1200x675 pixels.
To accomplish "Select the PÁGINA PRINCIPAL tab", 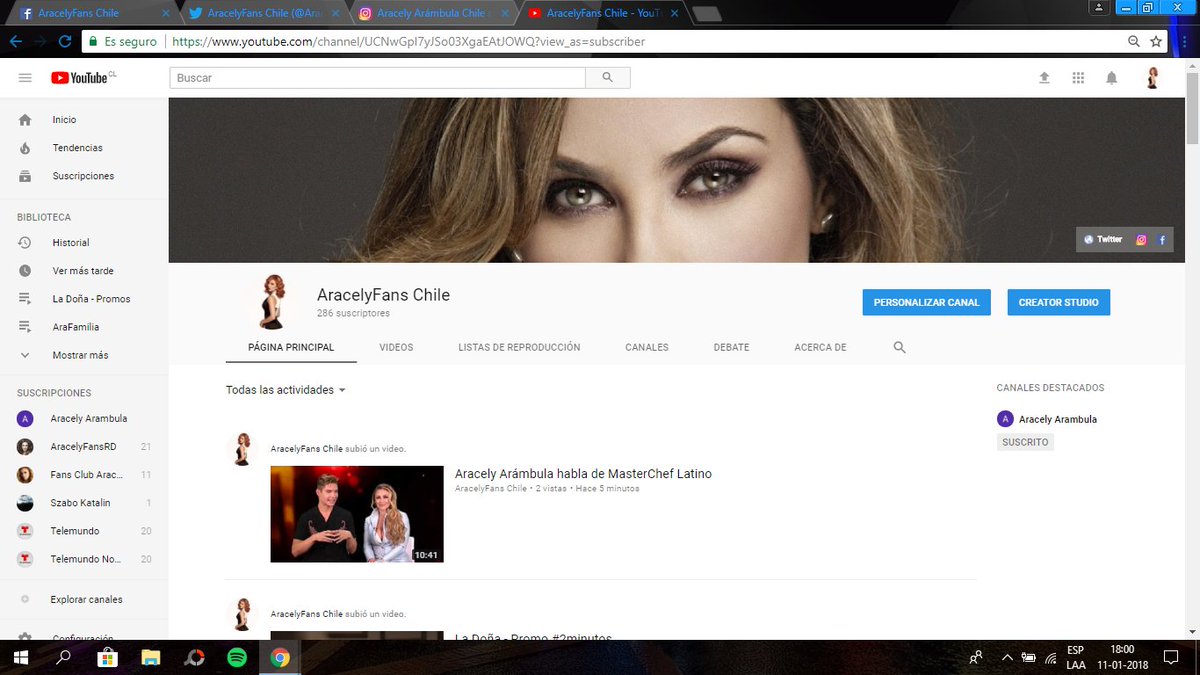I will 291,348.
